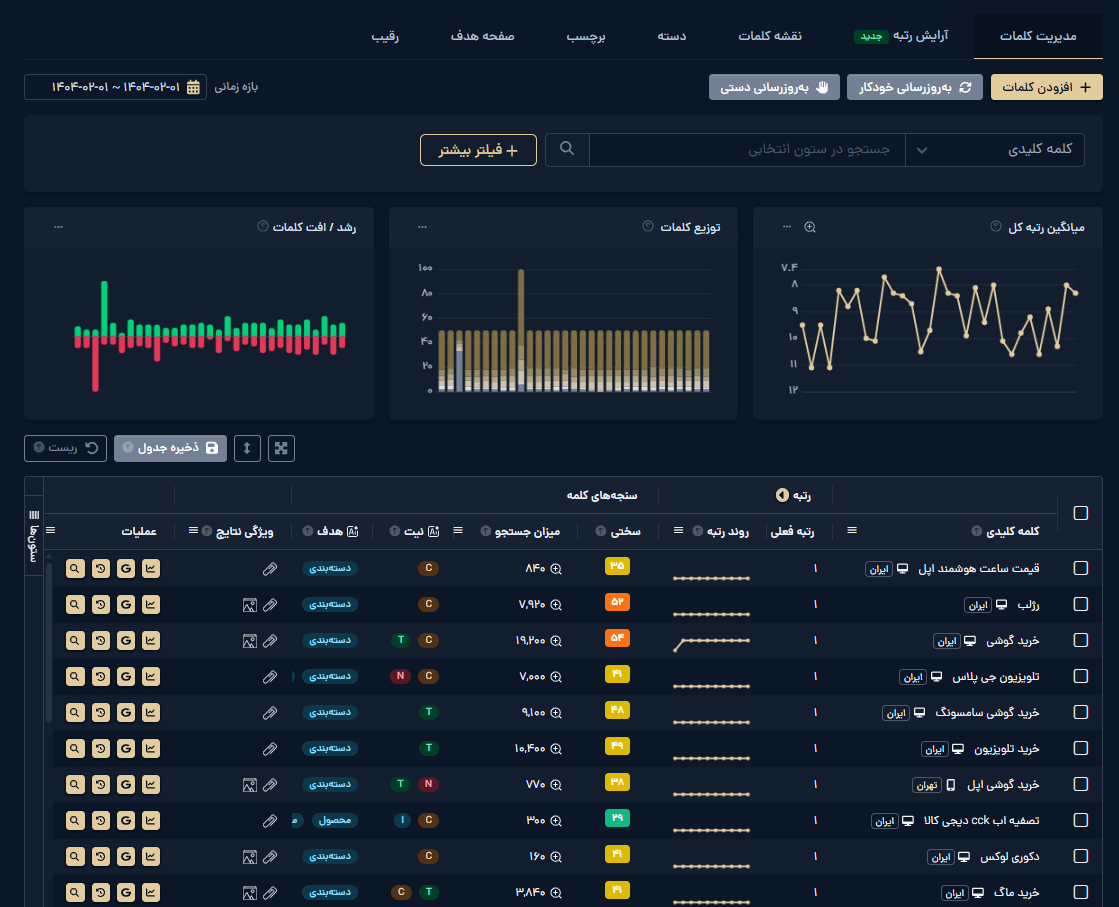Tick the select-all checkbox in table header
Screen dimensions: 1119x907
click(1081, 513)
